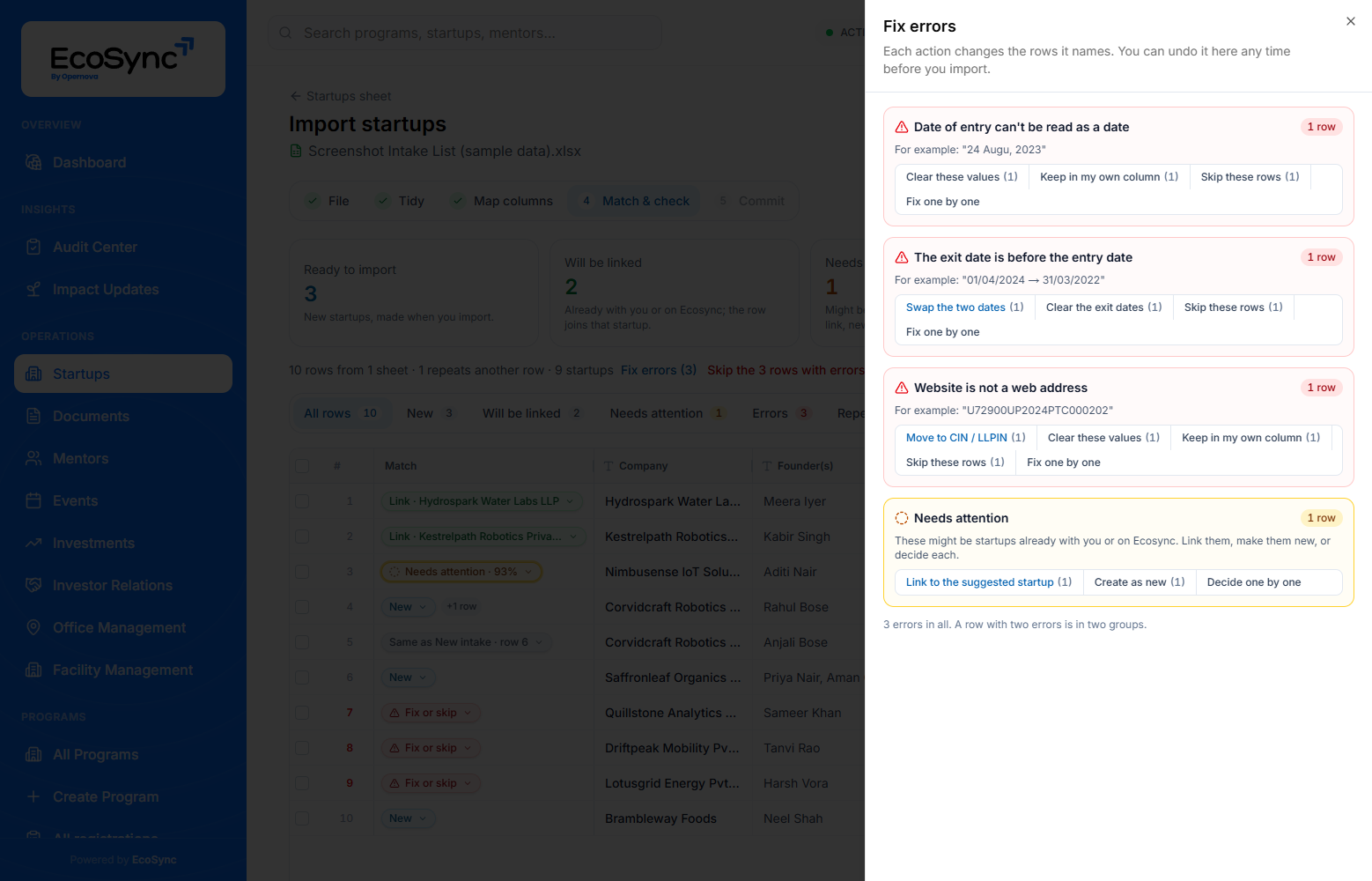Close the Fix errors panel
The height and width of the screenshot is (881, 1372).
tap(1351, 21)
